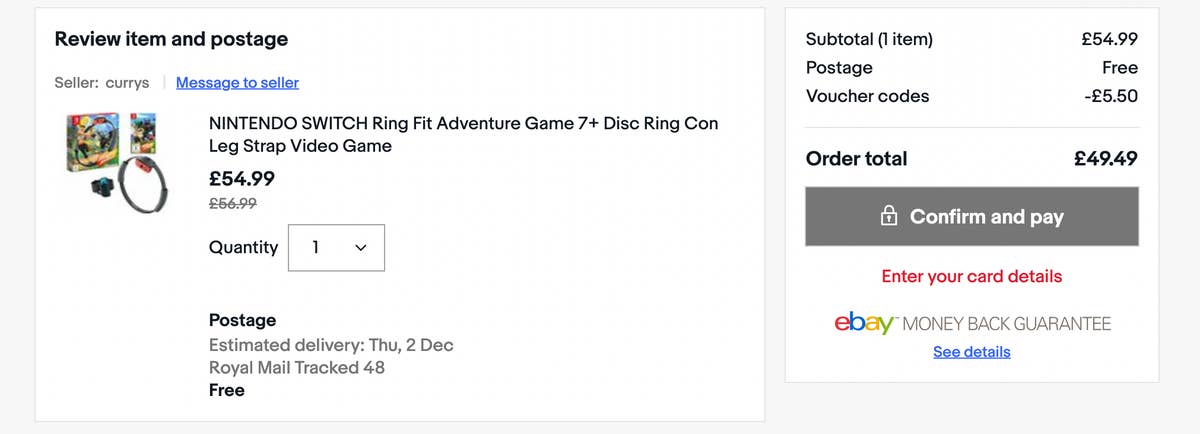Open the Quantity selector showing 1
The image size is (1200, 434).
(336, 247)
